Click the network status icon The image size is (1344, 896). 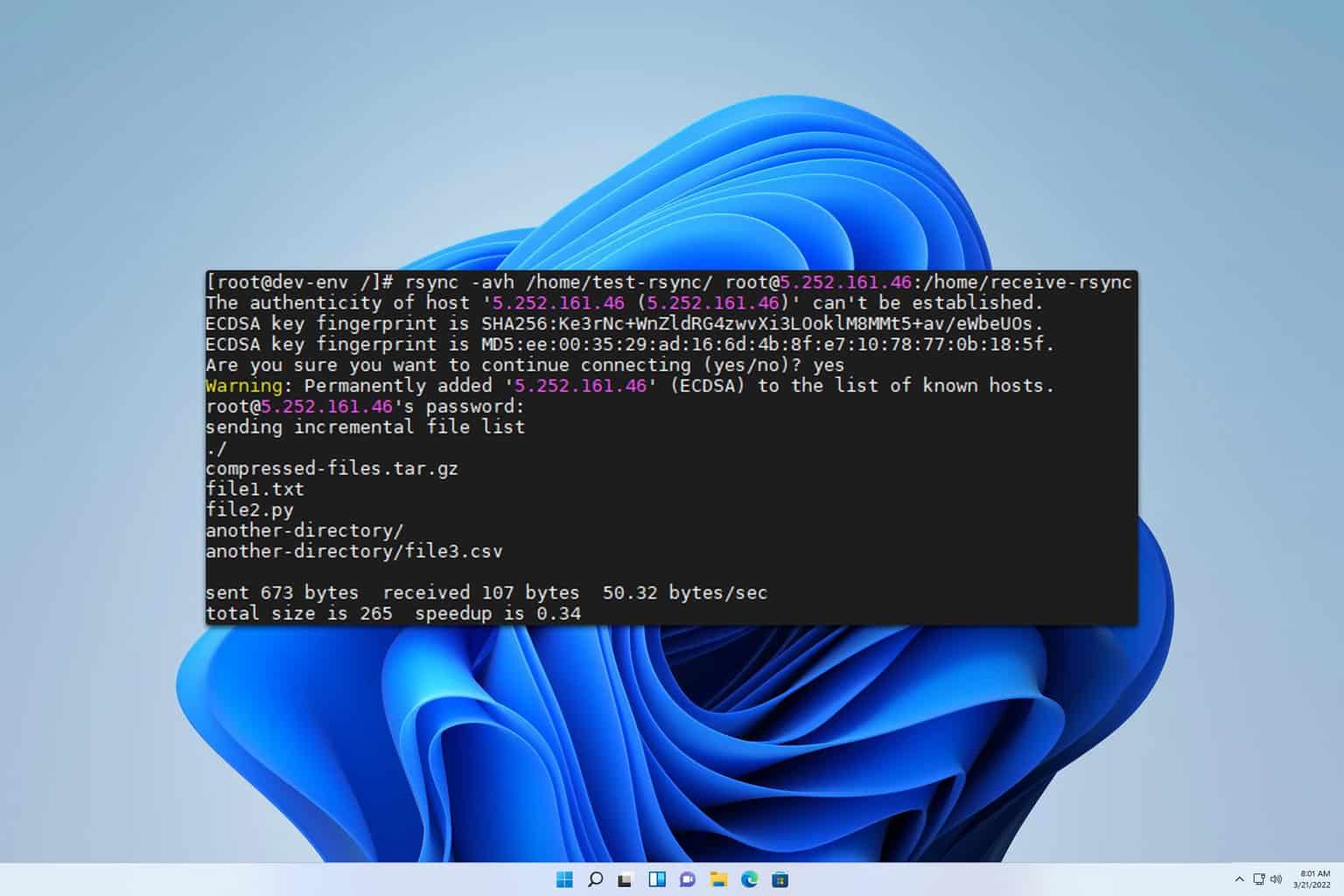click(1259, 879)
